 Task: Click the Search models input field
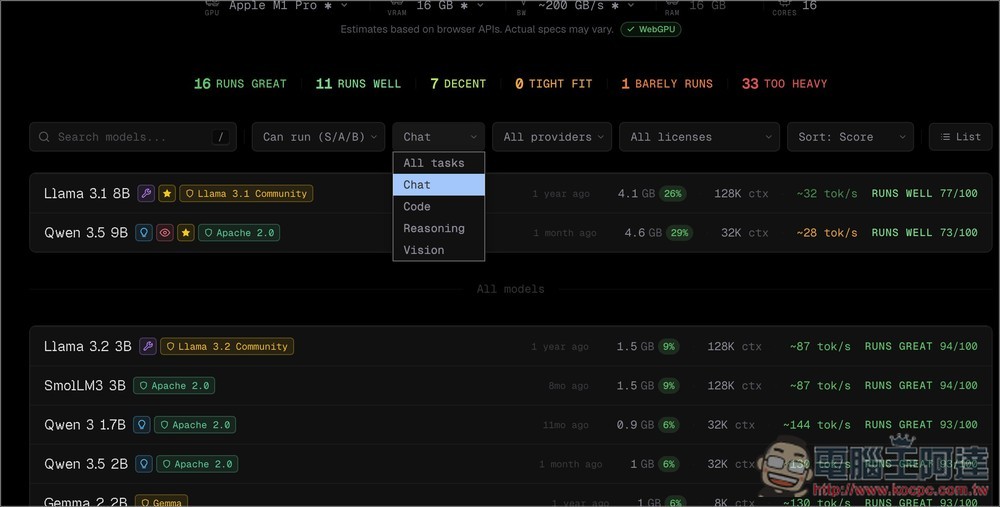tap(133, 136)
